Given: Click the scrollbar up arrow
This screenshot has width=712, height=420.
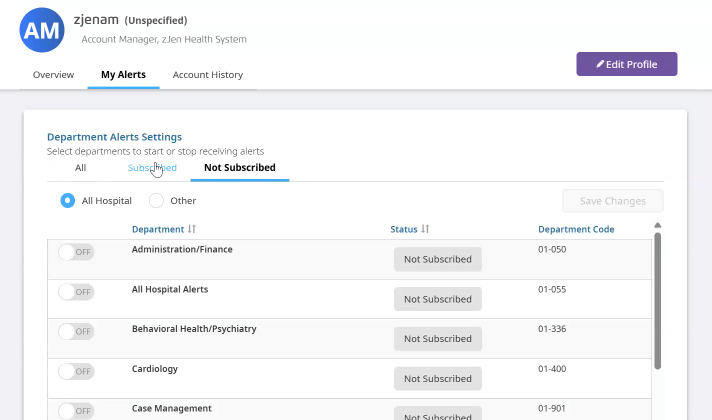Looking at the screenshot, I should pyautogui.click(x=657, y=226).
